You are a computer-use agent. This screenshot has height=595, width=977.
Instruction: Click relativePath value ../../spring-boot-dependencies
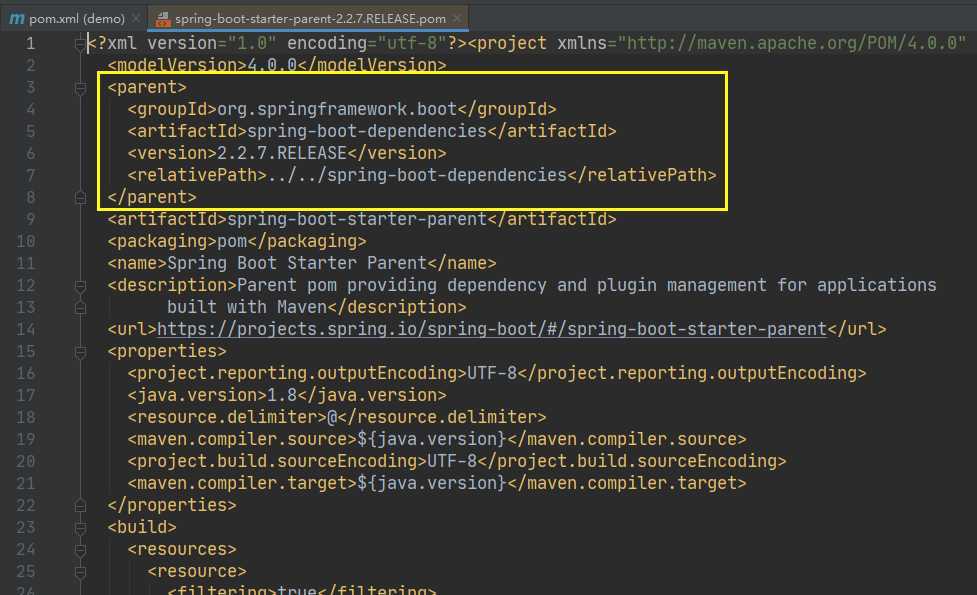pyautogui.click(x=417, y=175)
